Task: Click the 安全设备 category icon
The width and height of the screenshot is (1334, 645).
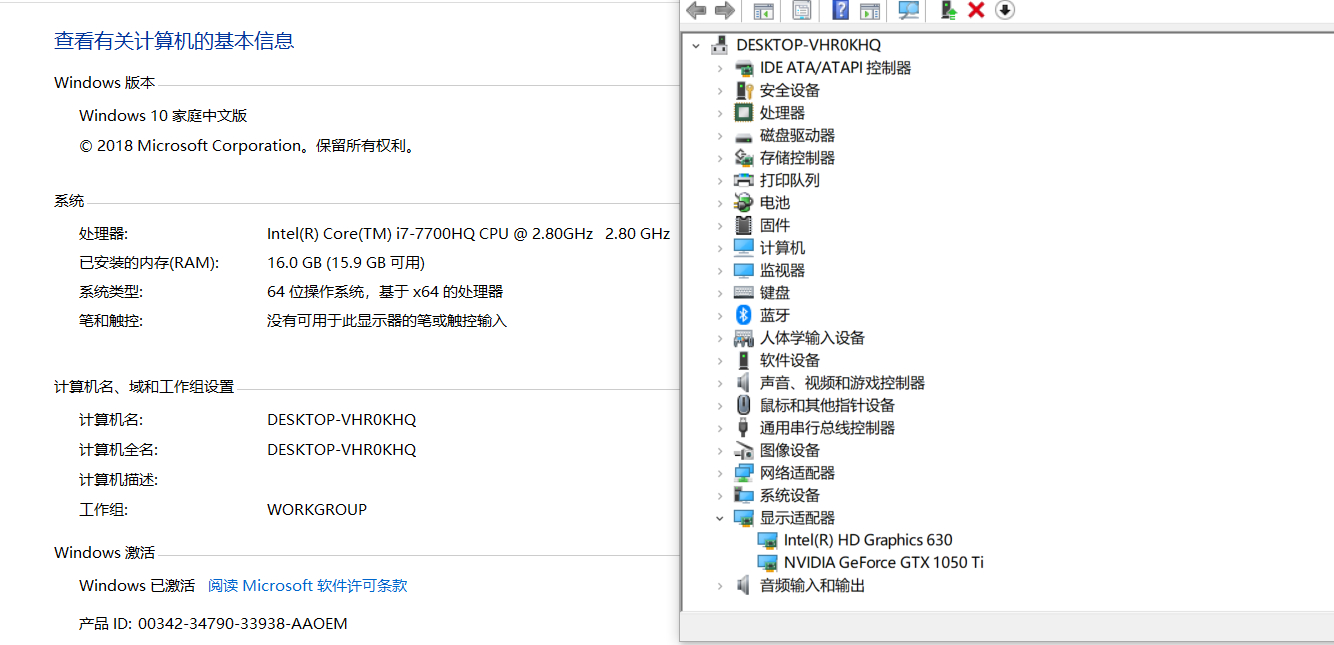Action: (x=743, y=90)
